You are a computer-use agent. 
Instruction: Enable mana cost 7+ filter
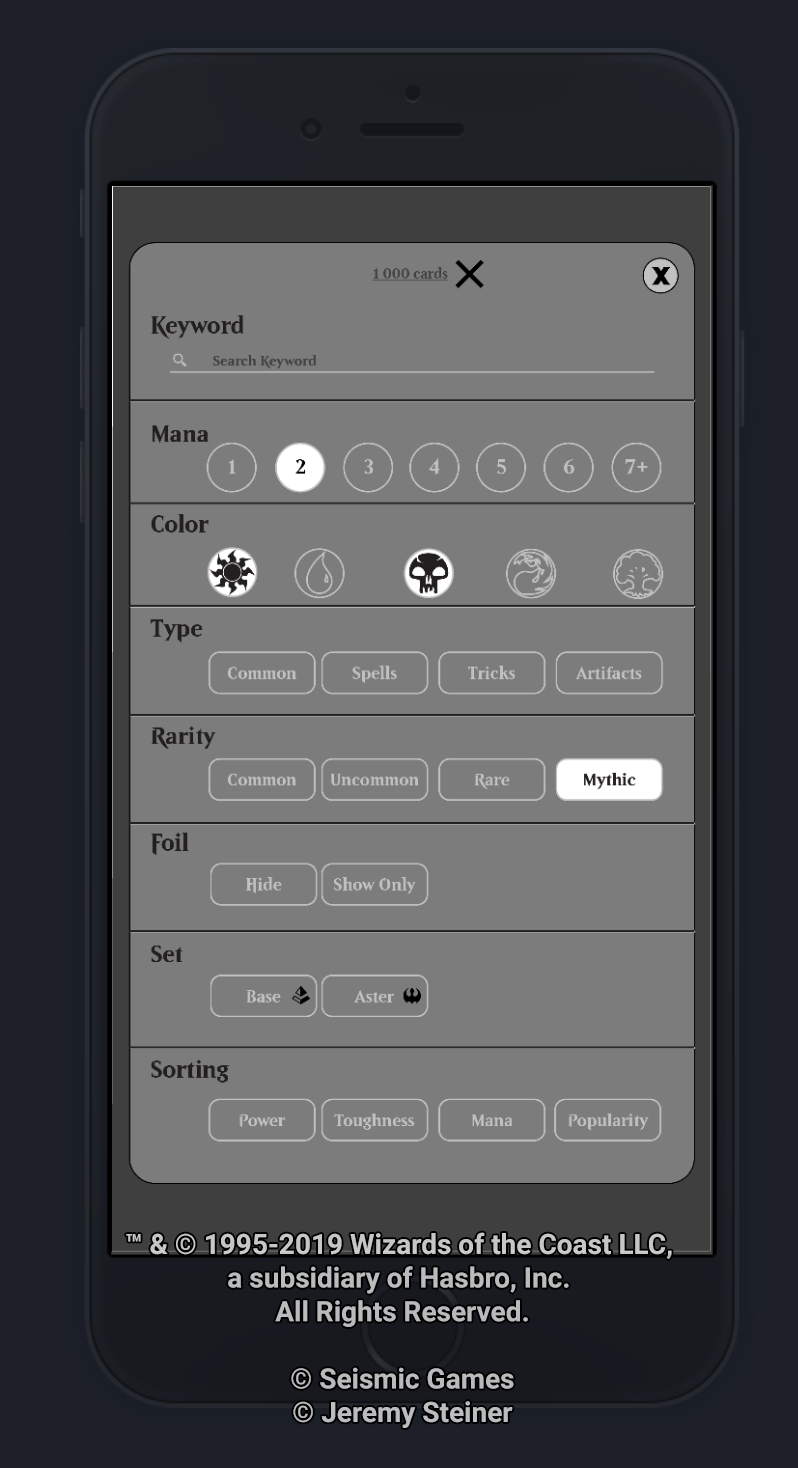point(636,467)
